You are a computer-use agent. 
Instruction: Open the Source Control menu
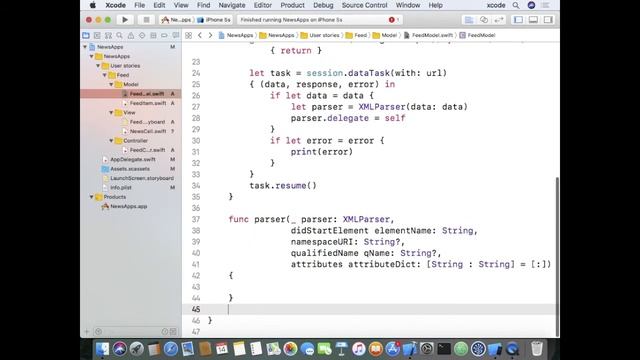[364, 5]
